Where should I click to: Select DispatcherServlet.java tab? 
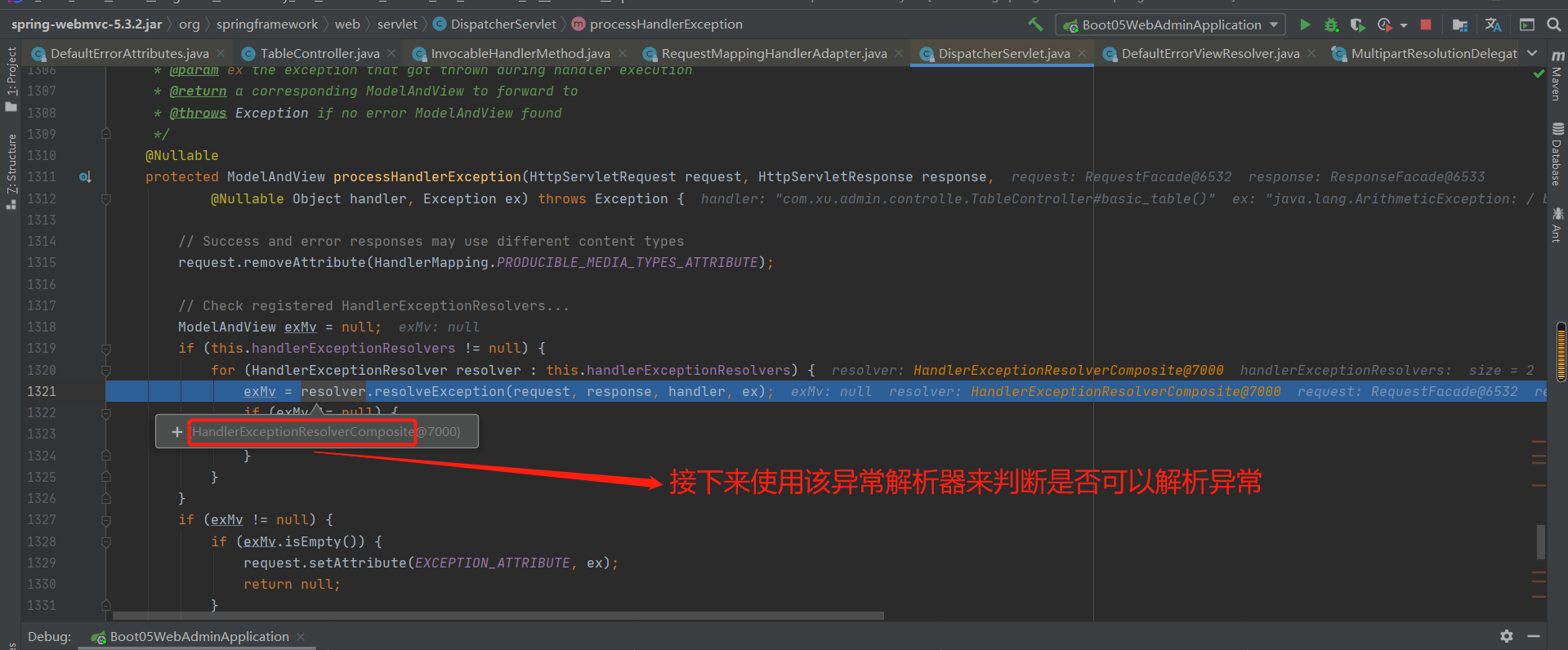(x=1003, y=54)
